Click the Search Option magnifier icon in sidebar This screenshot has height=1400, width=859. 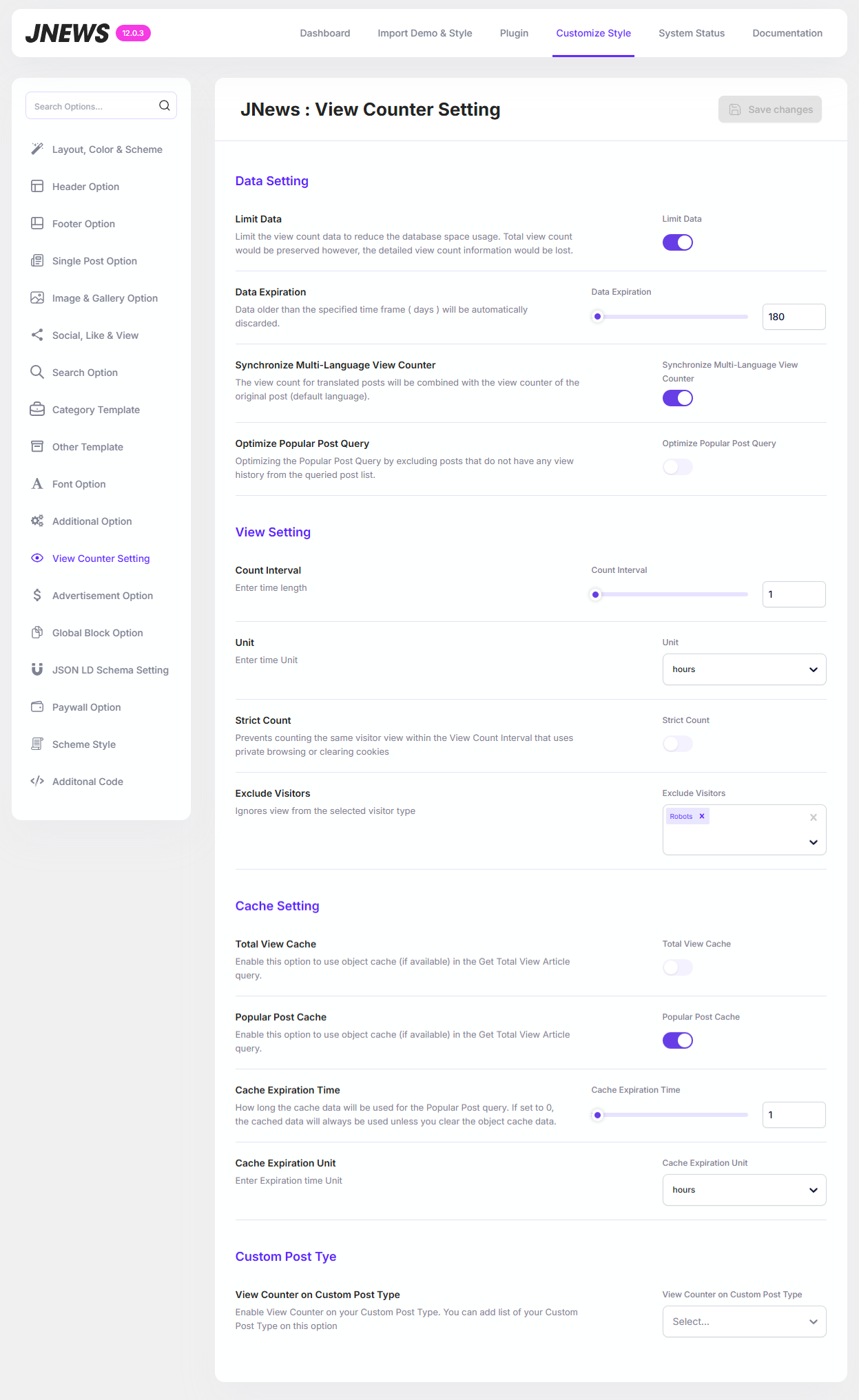(37, 372)
